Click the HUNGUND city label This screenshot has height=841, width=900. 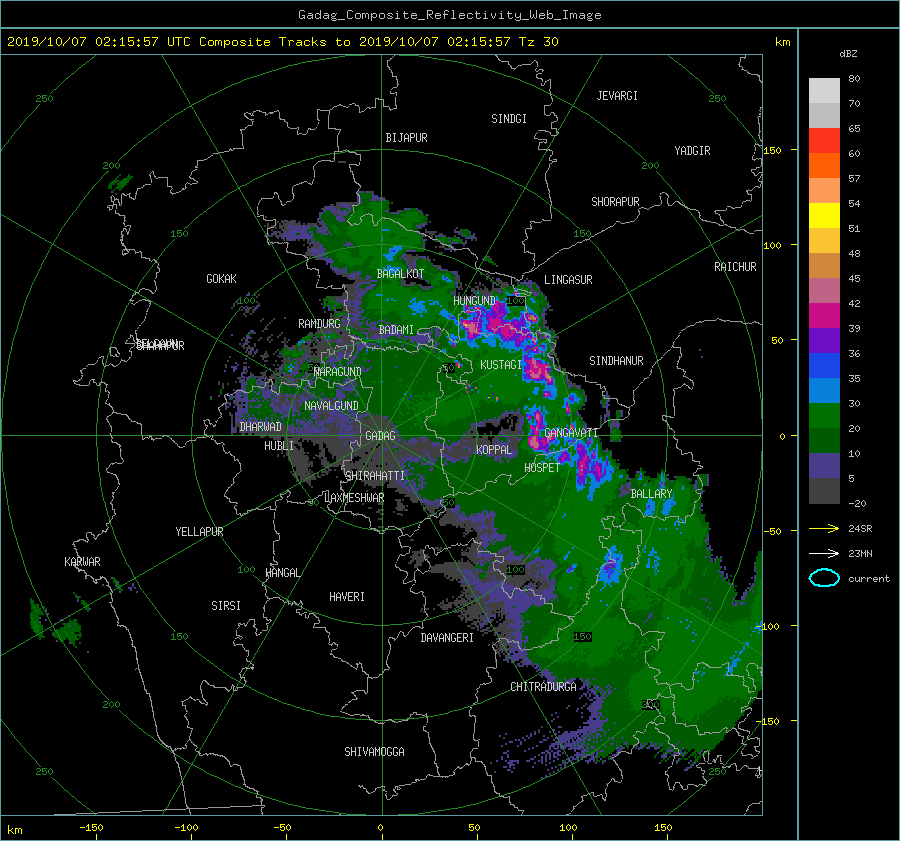pyautogui.click(x=474, y=301)
